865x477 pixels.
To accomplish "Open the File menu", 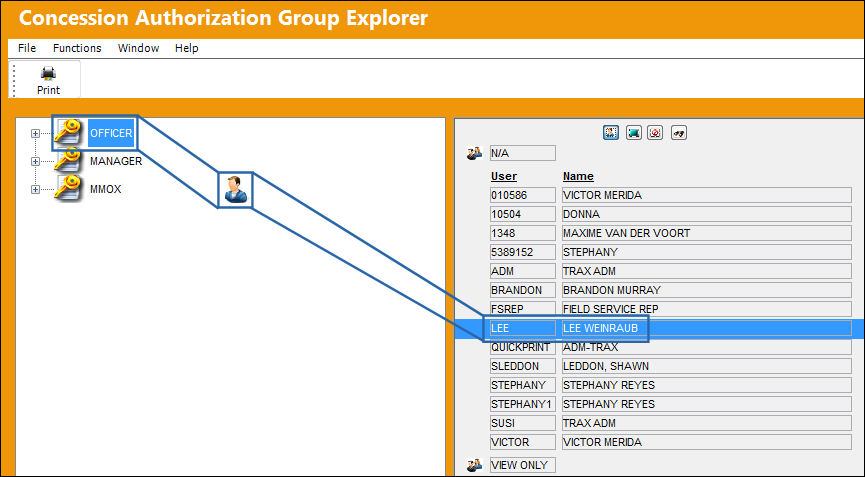I will 27,48.
